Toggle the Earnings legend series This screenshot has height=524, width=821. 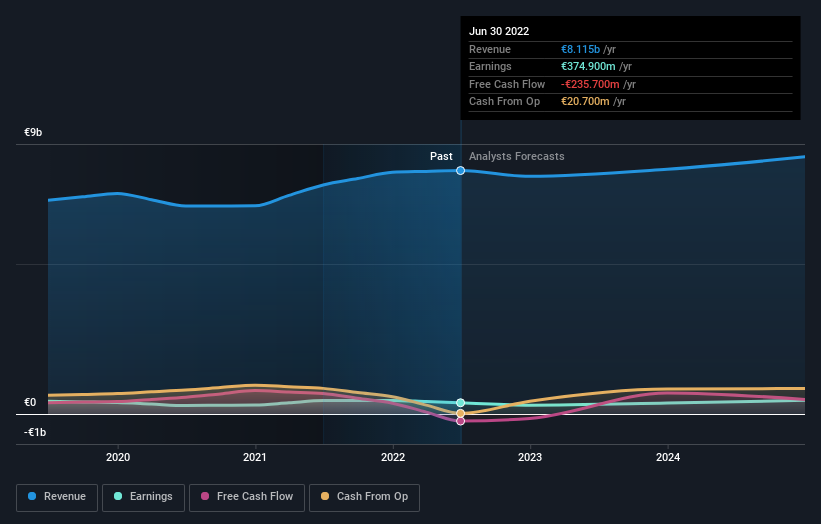(x=143, y=497)
